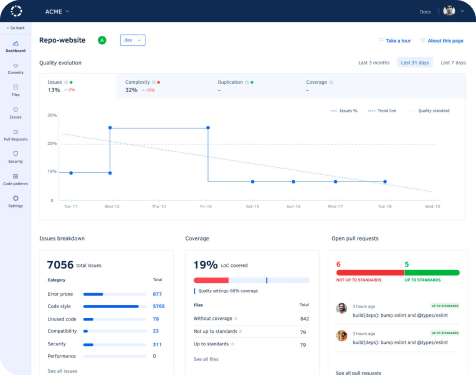This screenshot has height=375, width=476.
Task: Click Quality settings 60% coverage text
Action: point(228,291)
